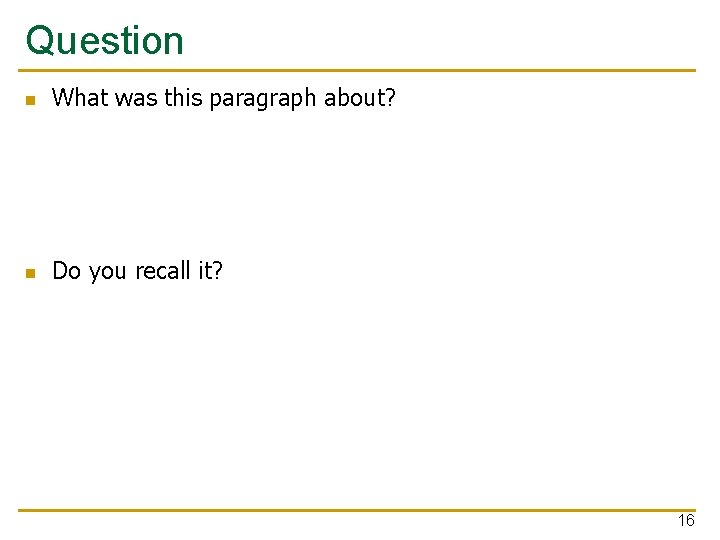The image size is (720, 540).
Task: Click the word "What" in first bullet
Action: coord(80,97)
